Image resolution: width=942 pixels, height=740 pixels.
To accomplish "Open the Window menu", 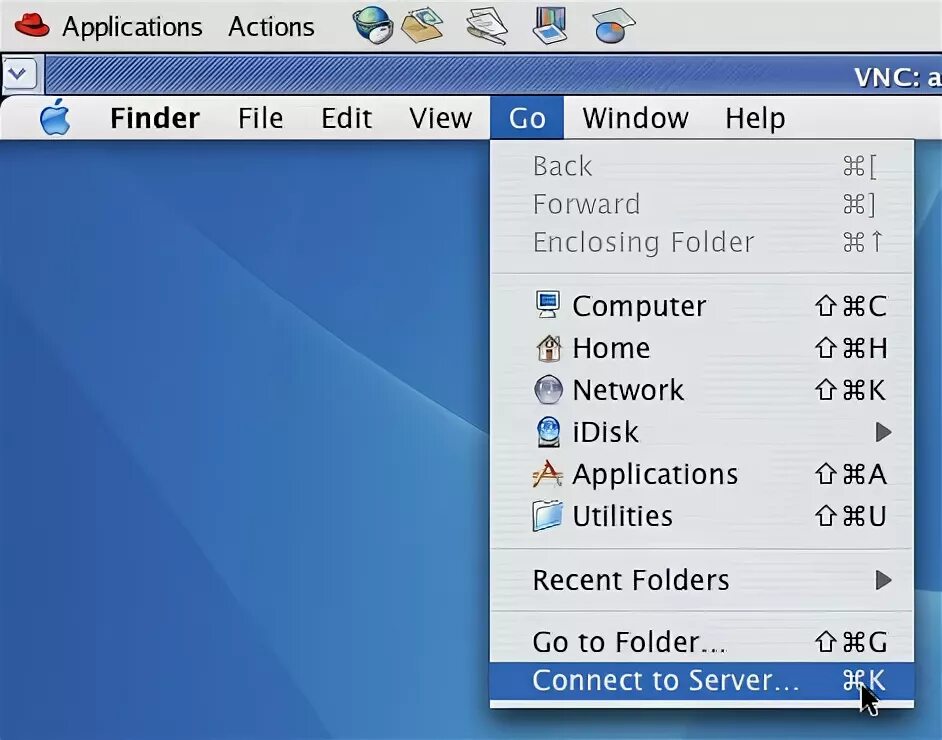I will [x=635, y=118].
